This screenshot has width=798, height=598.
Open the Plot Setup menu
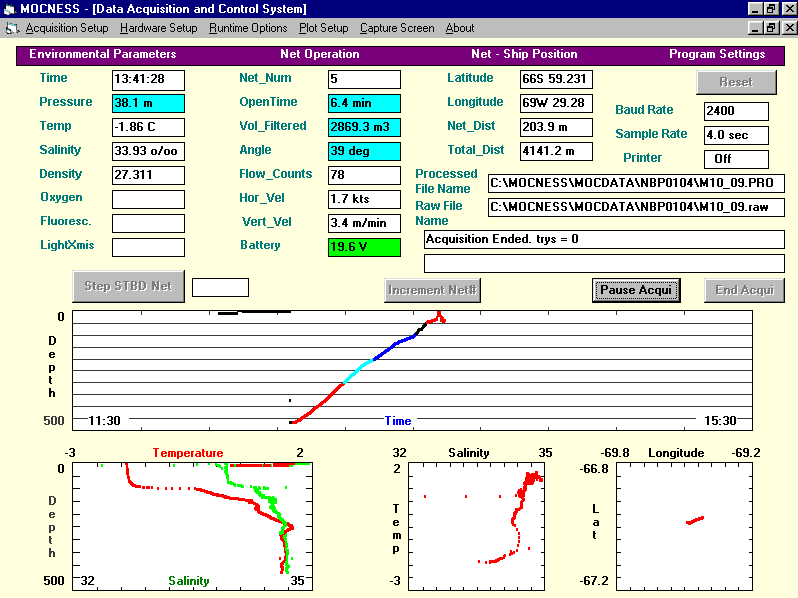point(323,28)
